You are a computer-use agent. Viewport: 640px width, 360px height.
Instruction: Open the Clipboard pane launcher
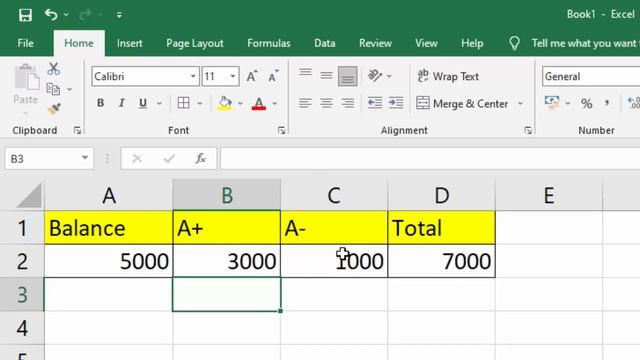click(77, 130)
